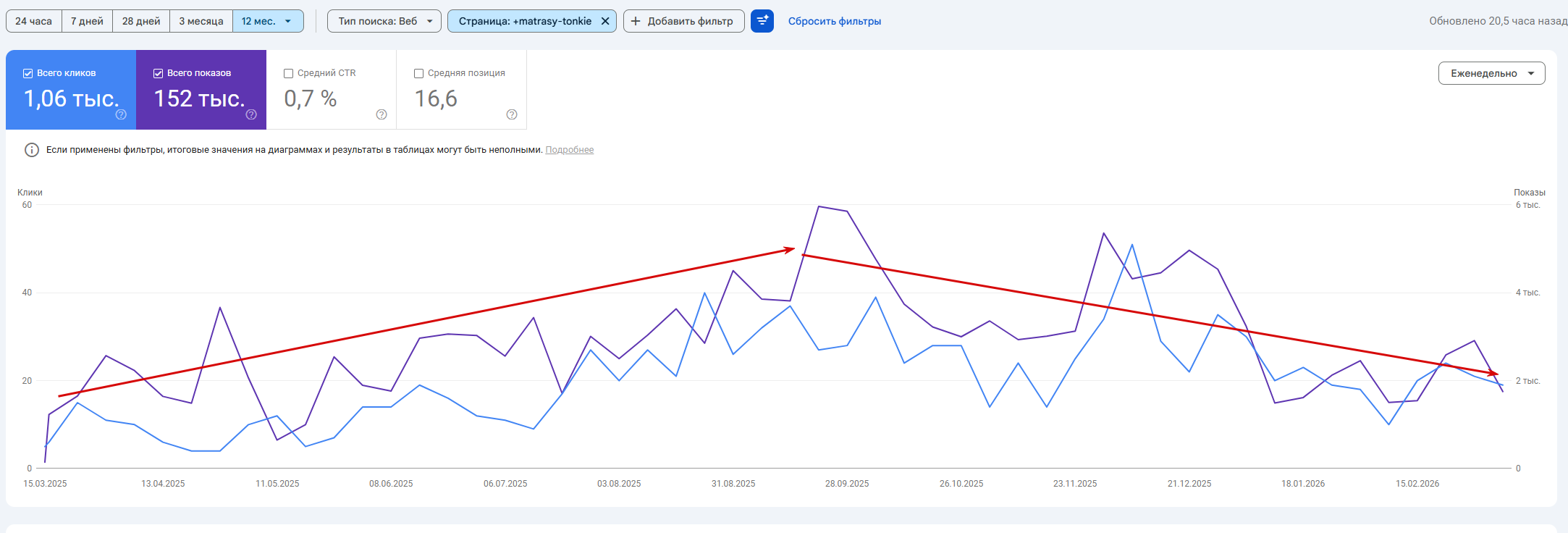The height and width of the screenshot is (533, 1568).
Task: Open the 'Еженедельно' grouping dropdown
Action: 1491,73
